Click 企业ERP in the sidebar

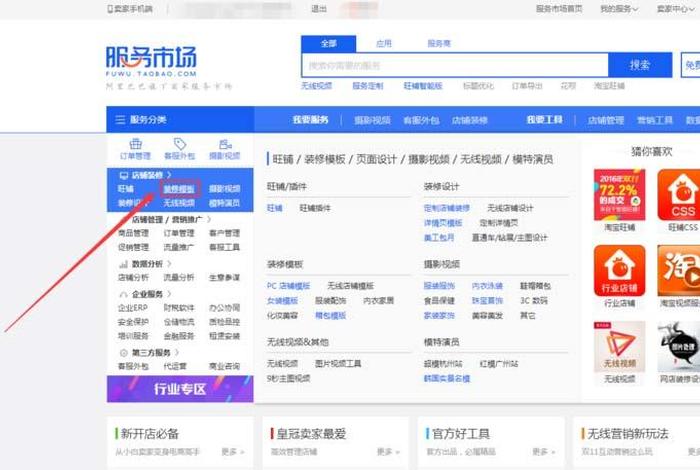click(x=133, y=308)
